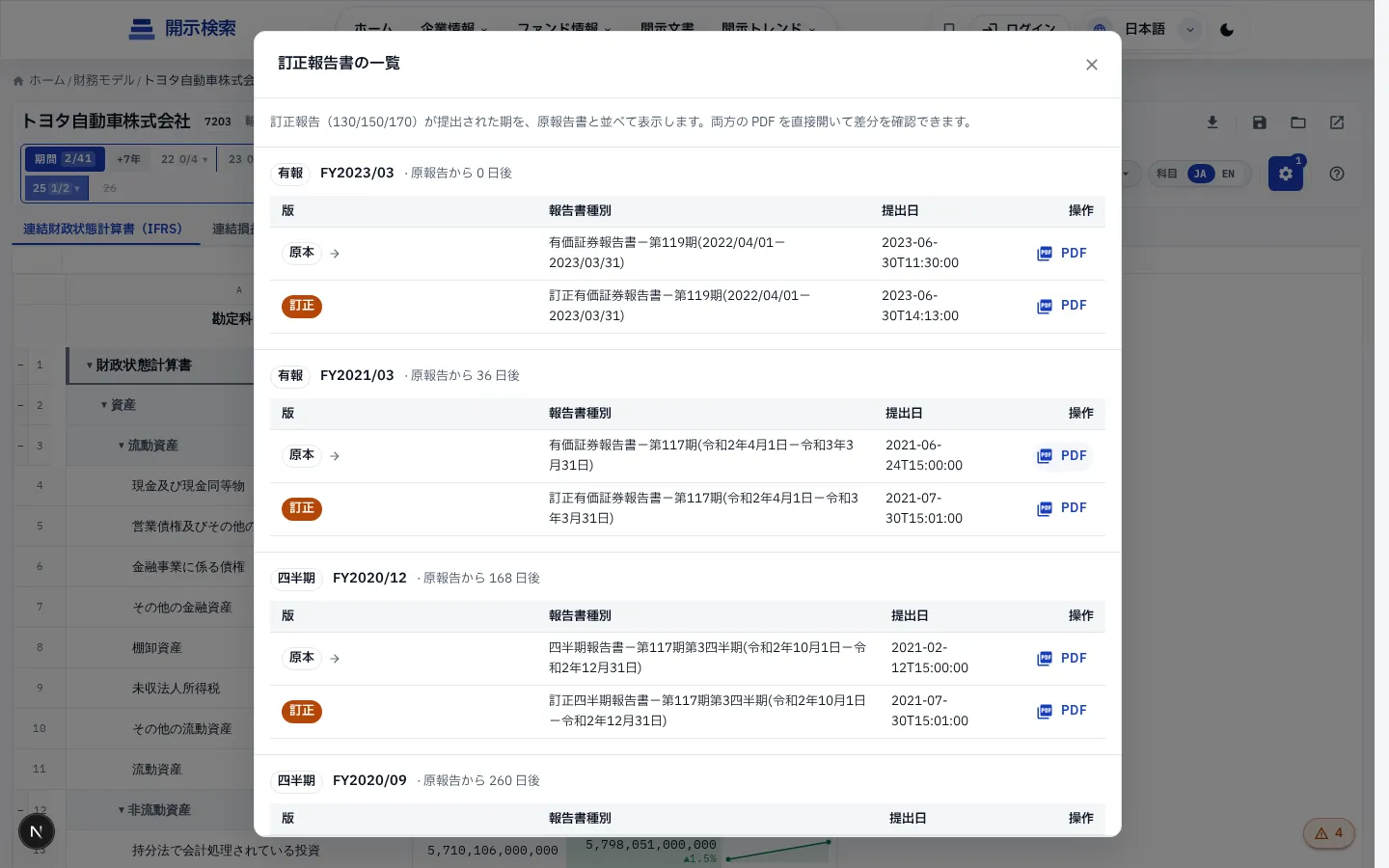Click the 四半期 tag for FY2020/09

click(x=296, y=781)
